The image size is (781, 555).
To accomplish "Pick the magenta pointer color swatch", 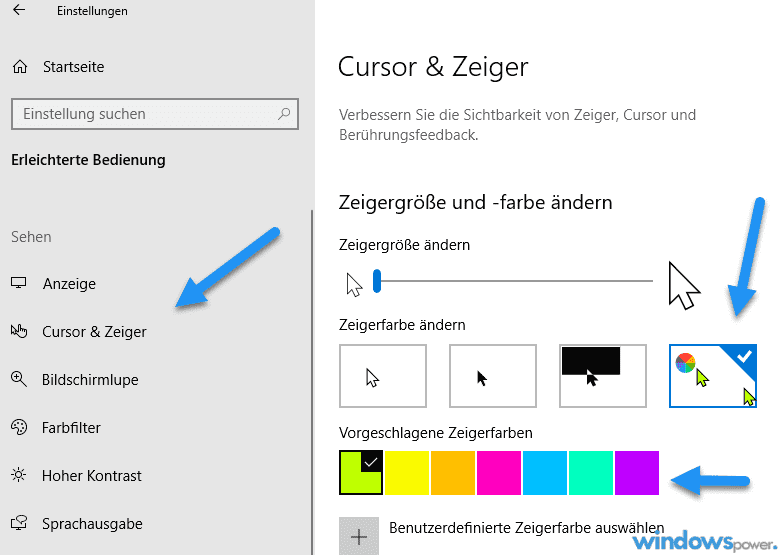I will (x=499, y=472).
